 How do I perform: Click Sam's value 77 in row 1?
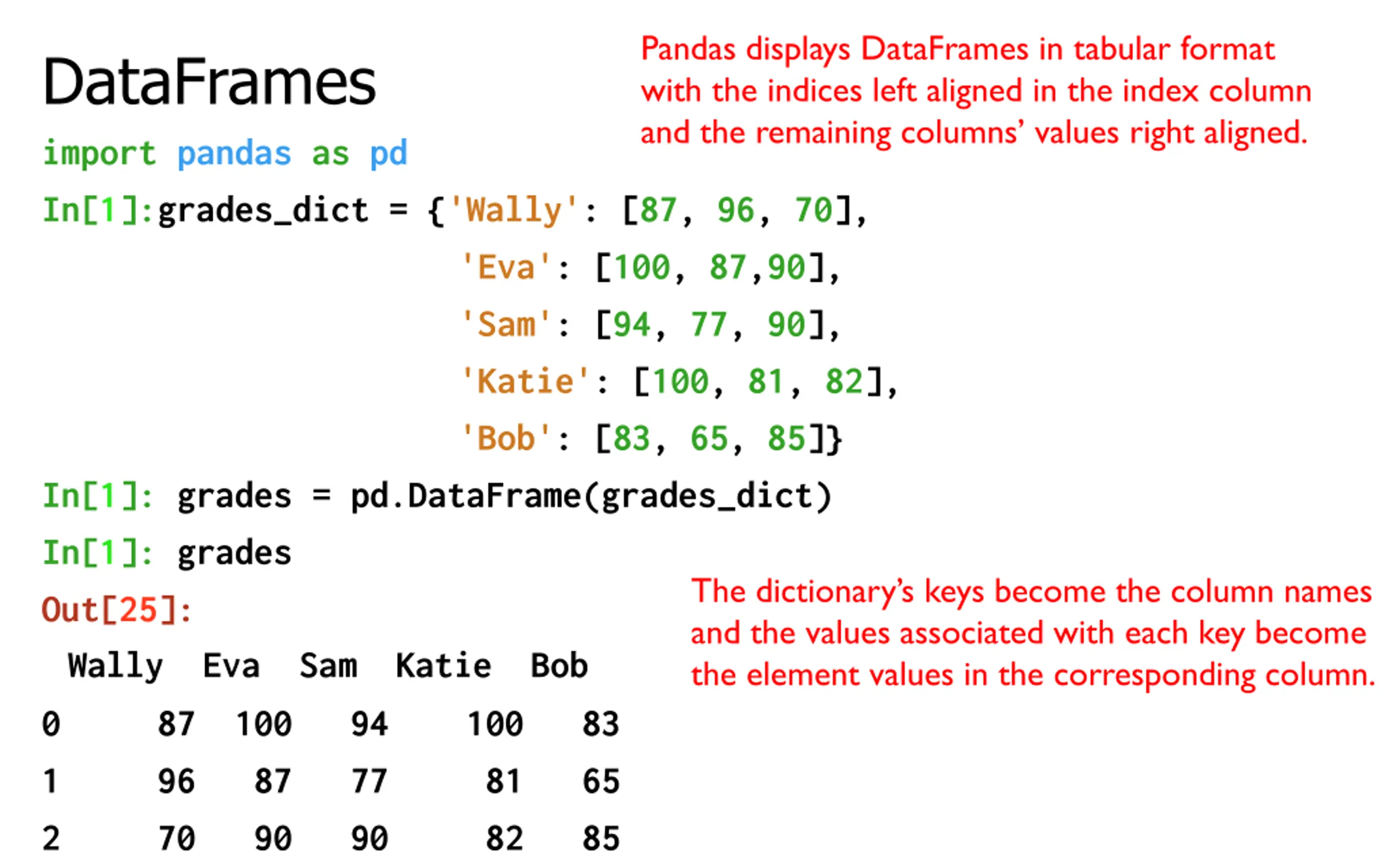tap(369, 782)
